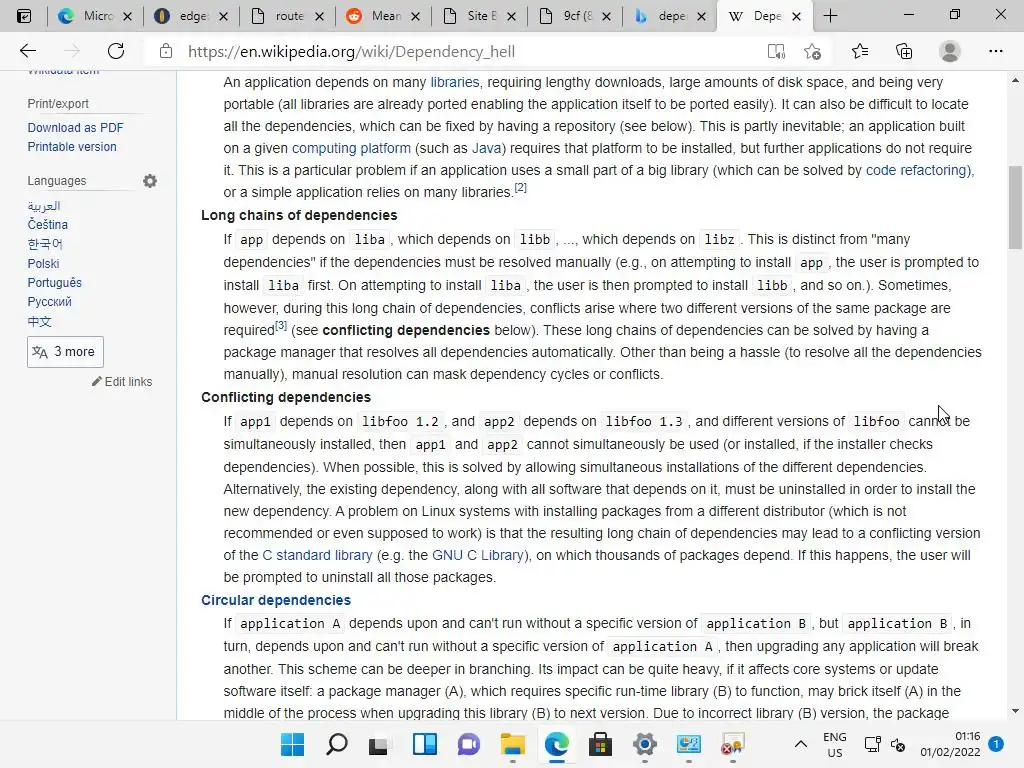Launch Teams Chat from the taskbar
Viewport: 1024px width, 768px height.
pos(468,744)
